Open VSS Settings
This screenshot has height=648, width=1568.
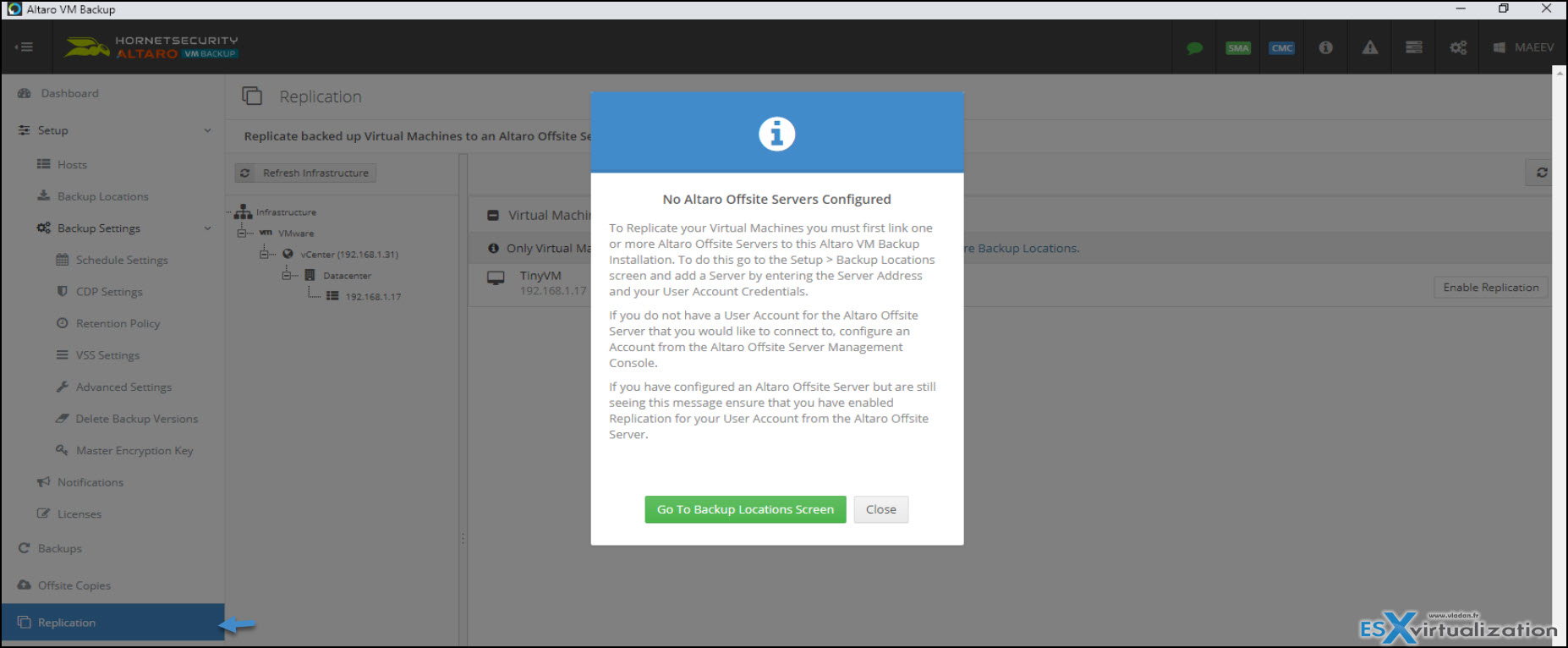pos(107,355)
